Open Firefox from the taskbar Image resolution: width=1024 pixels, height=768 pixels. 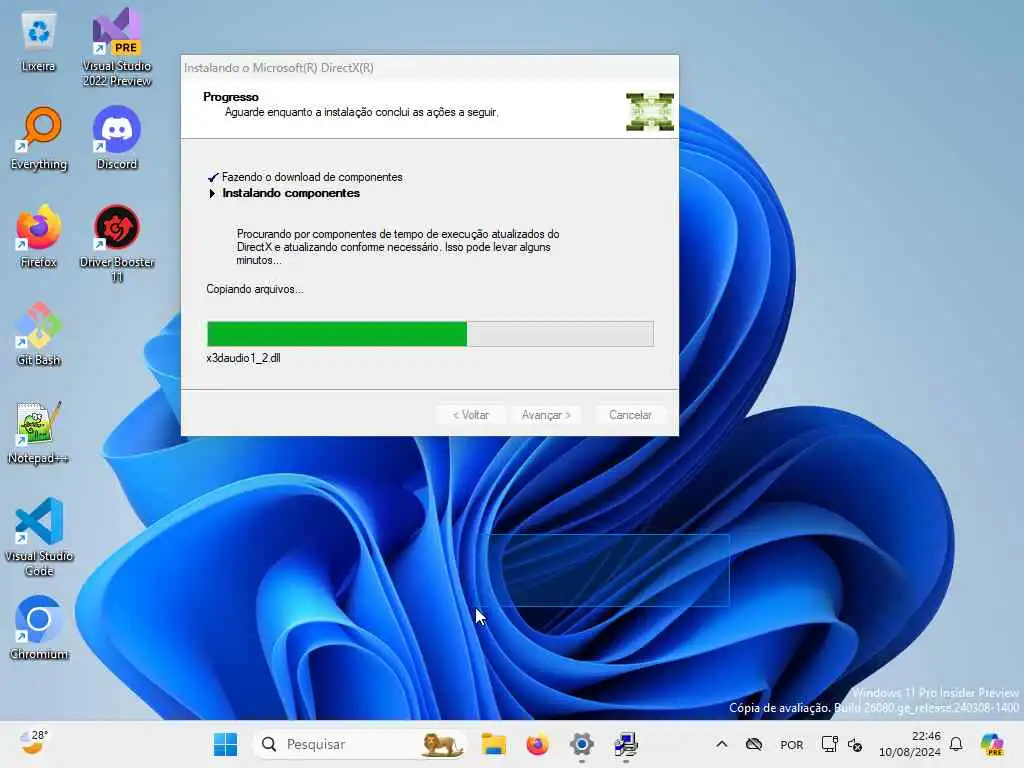(x=537, y=744)
